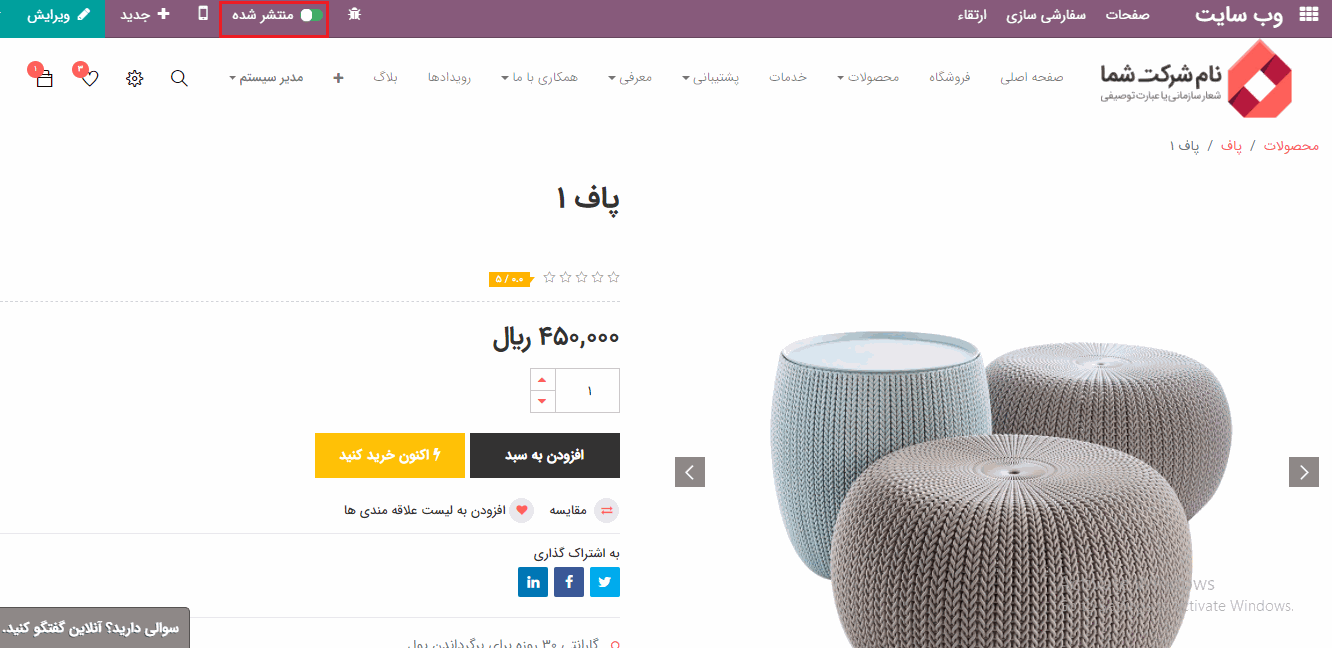The image size is (1332, 648).
Task: Increase quantity with the up arrow
Action: (542, 380)
